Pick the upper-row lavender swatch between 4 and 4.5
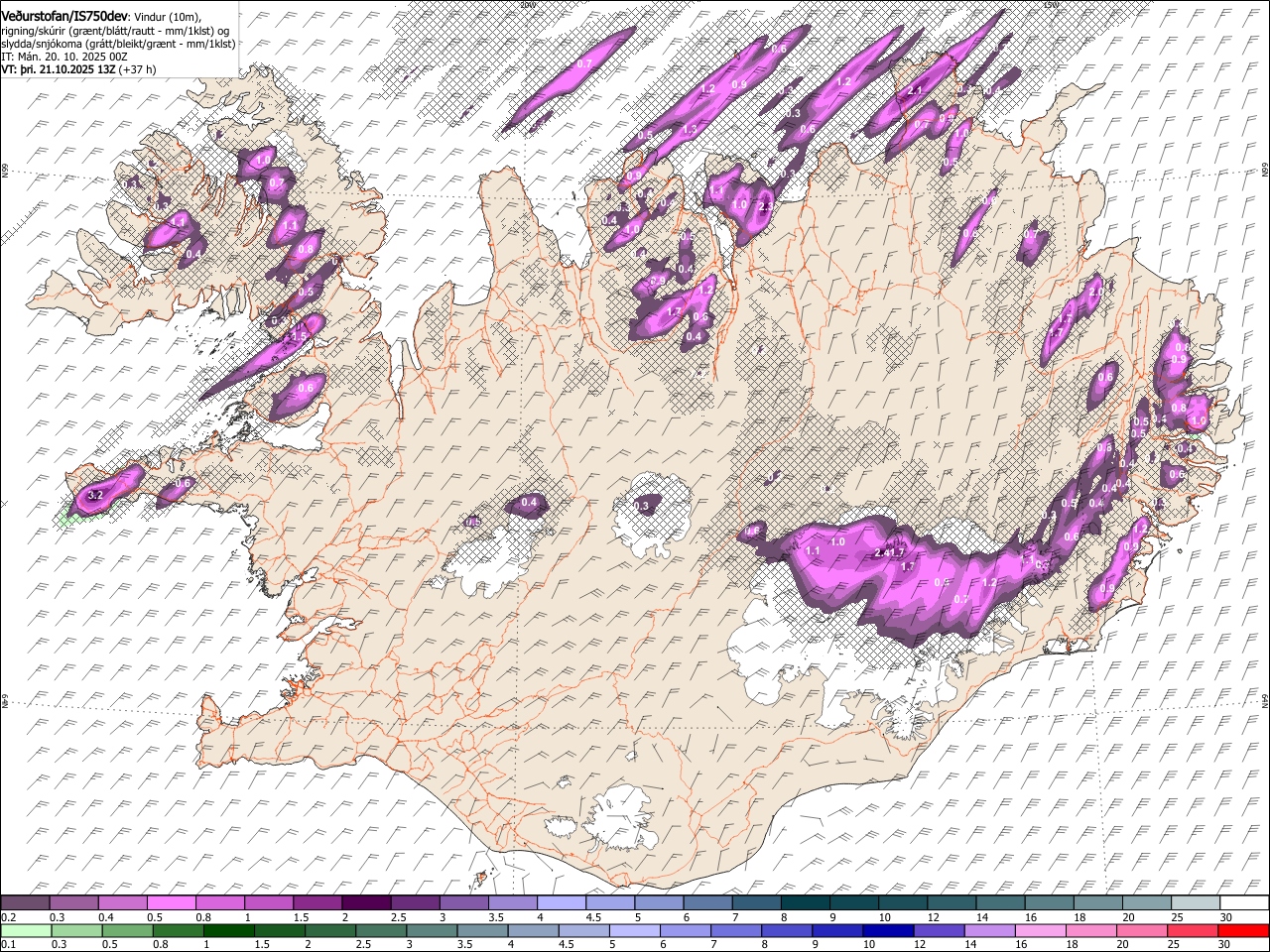Viewport: 1270px width, 952px height. click(x=562, y=902)
